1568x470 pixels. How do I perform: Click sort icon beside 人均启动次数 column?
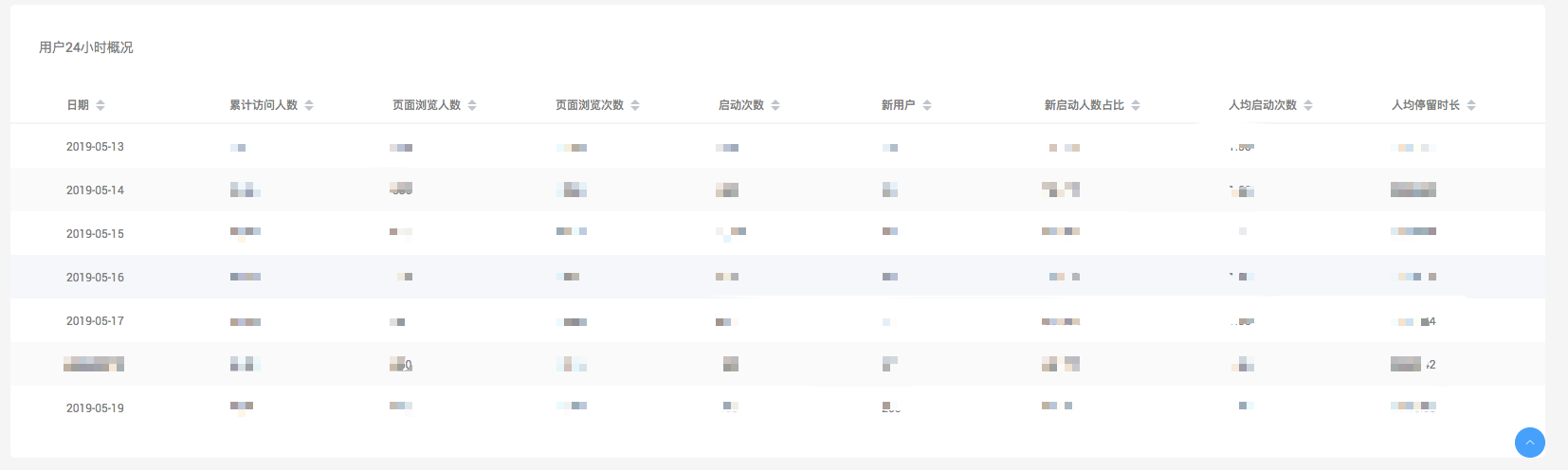1308,105
